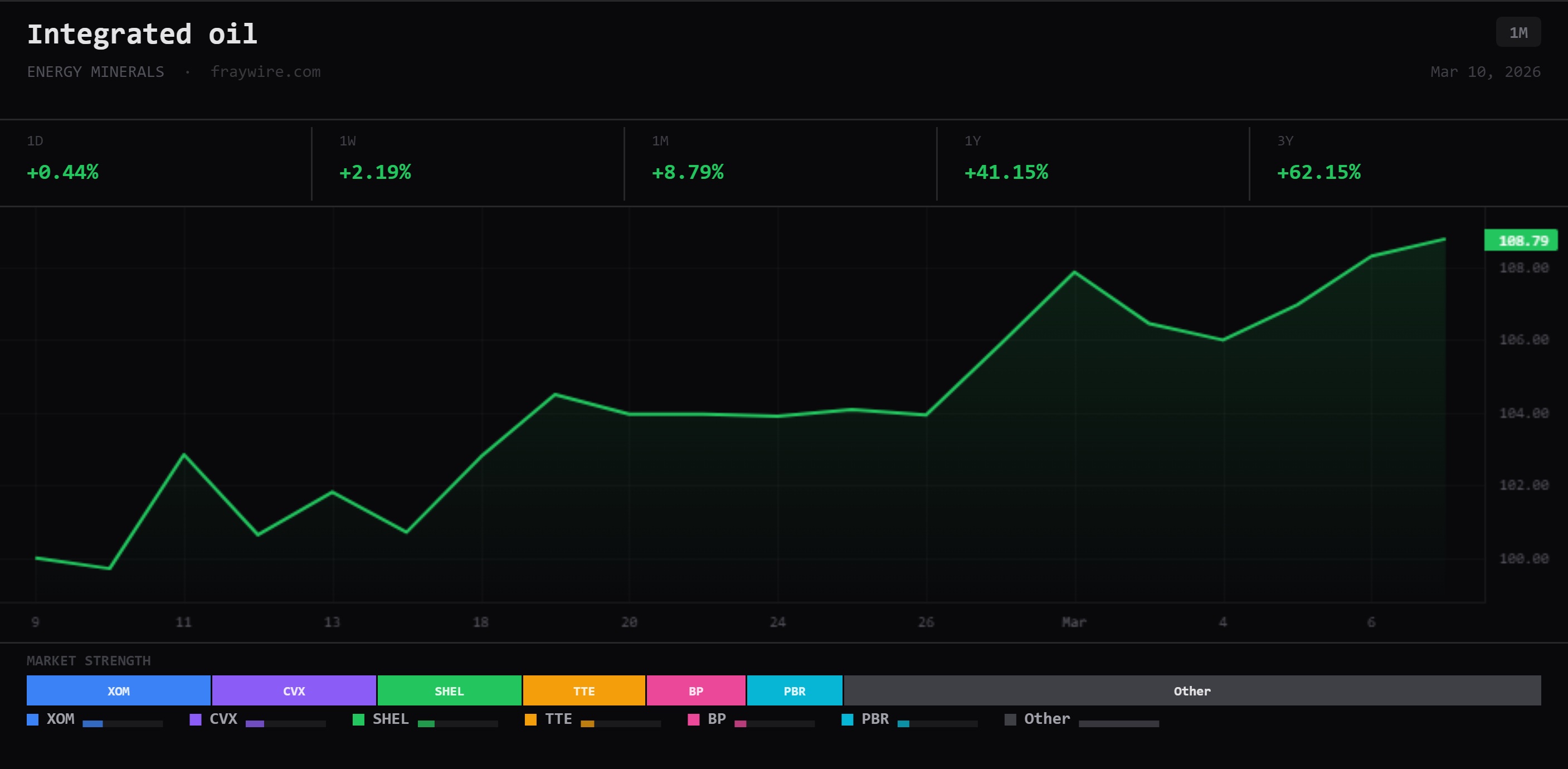Click the blue XOM legend swatch
The height and width of the screenshot is (769, 1568).
click(x=33, y=719)
